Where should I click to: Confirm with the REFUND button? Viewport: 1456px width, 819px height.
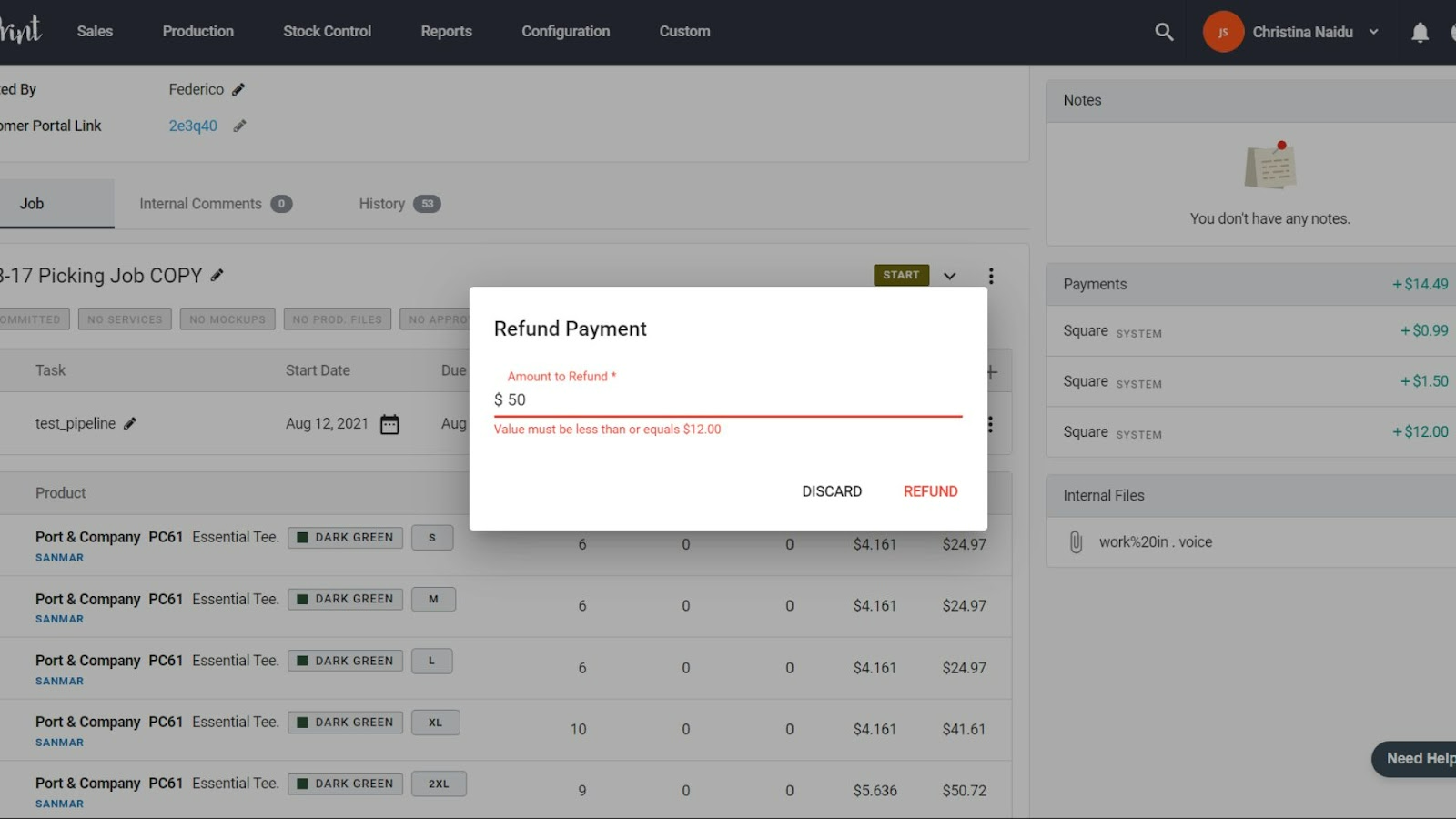coord(930,491)
